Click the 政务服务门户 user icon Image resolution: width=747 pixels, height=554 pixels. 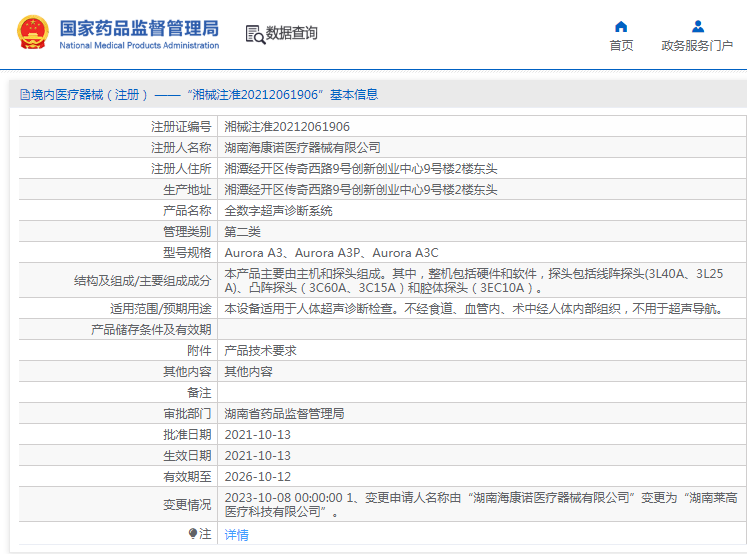click(697, 26)
